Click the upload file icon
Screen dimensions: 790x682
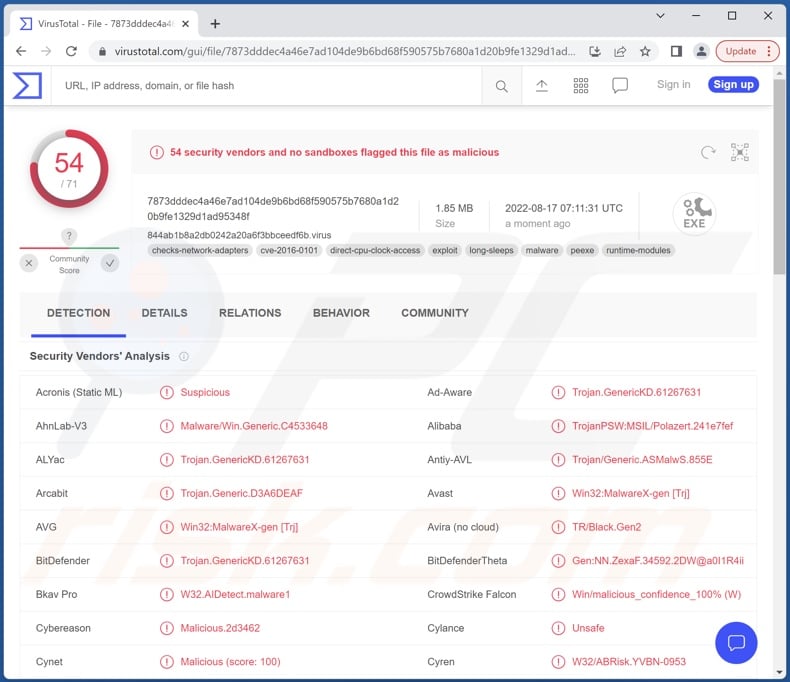click(541, 86)
